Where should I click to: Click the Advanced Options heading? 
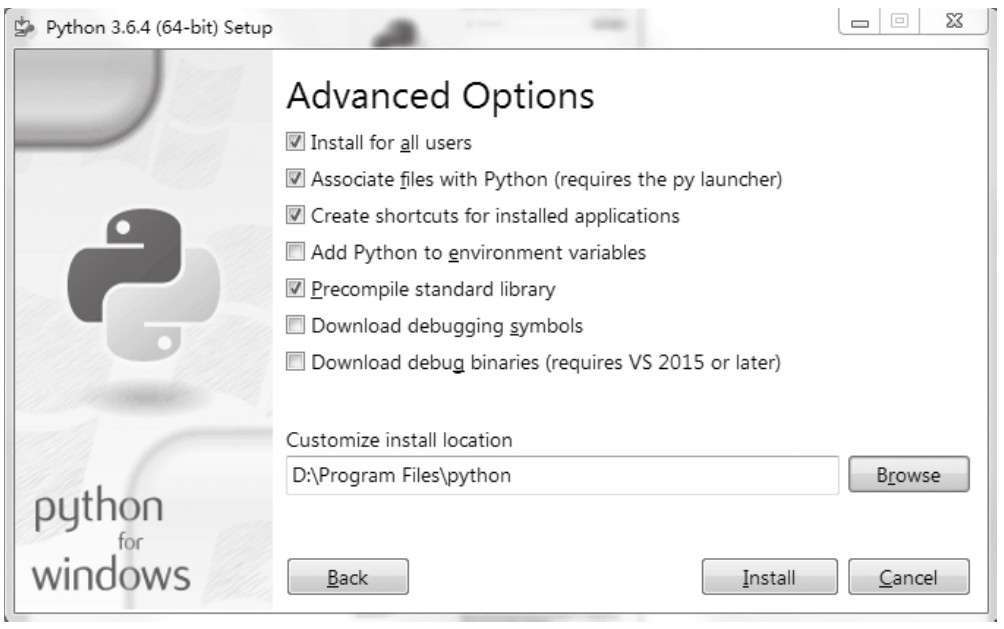(440, 97)
